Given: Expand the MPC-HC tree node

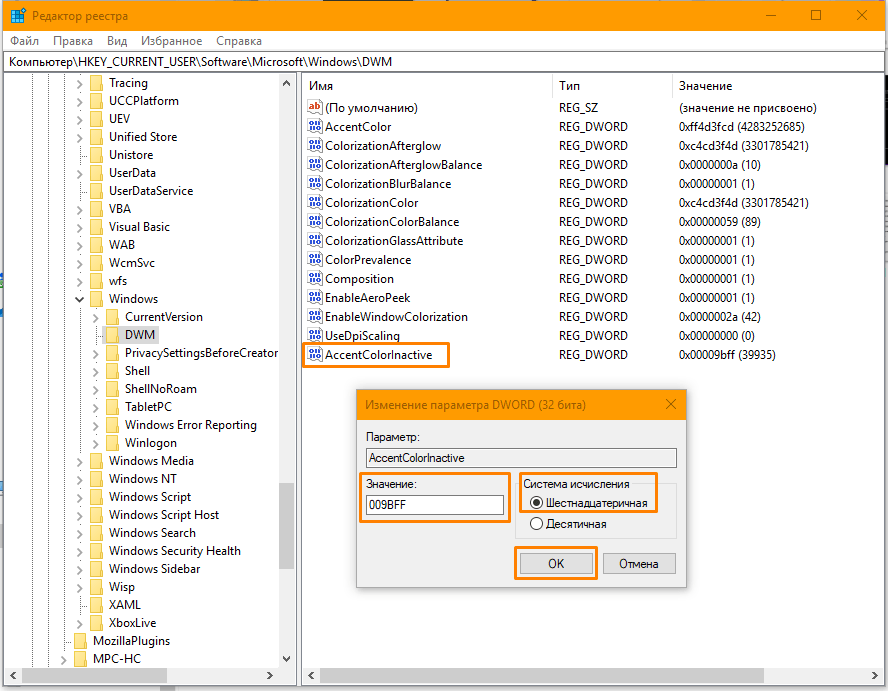Looking at the screenshot, I should tap(64, 659).
